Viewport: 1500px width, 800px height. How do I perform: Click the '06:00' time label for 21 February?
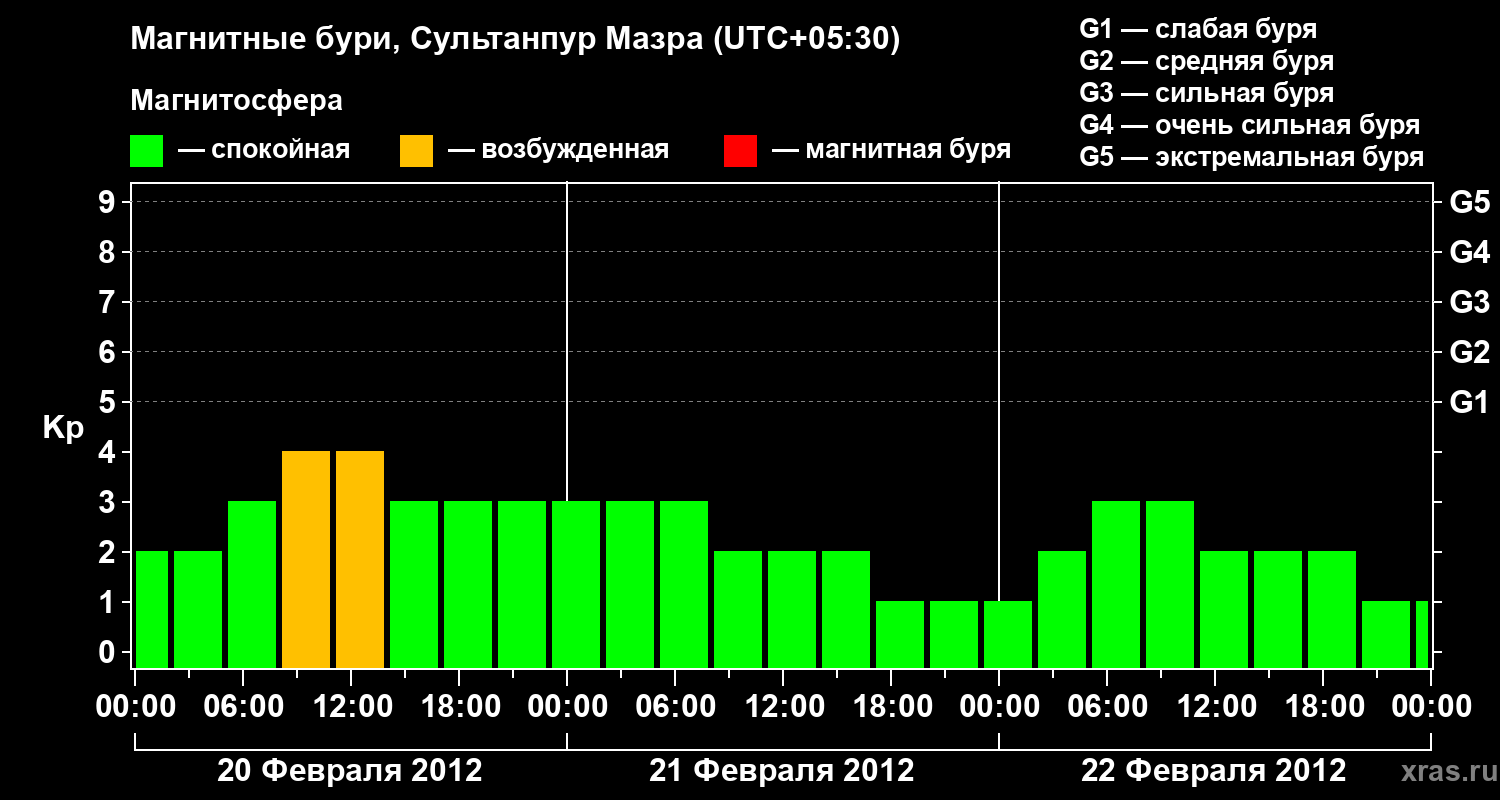[675, 706]
